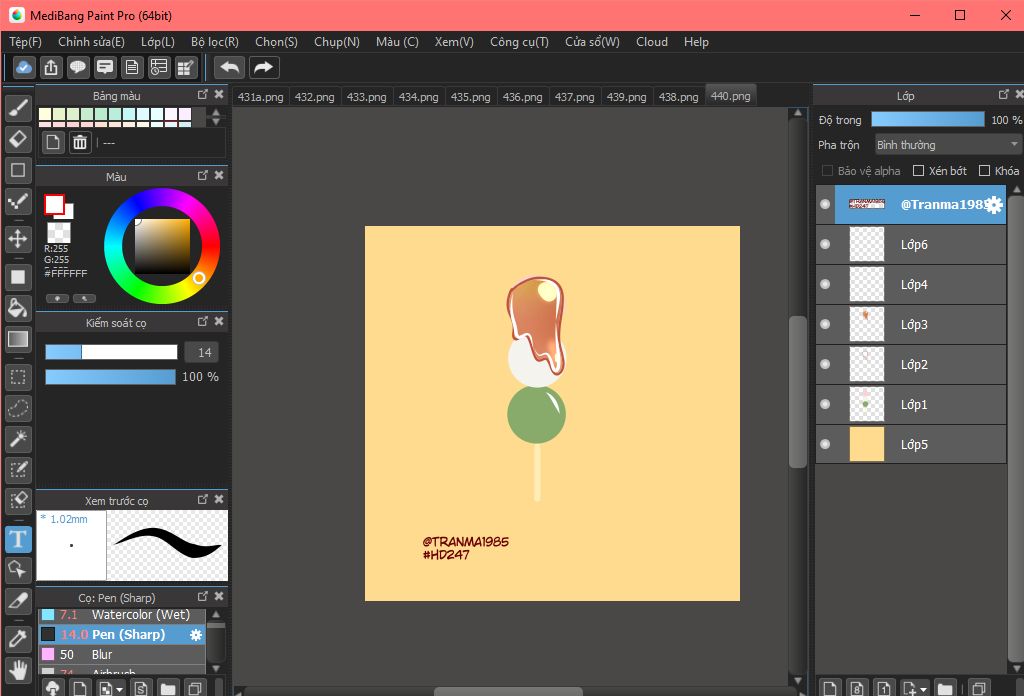Select the Brush tool in left toolbar
The height and width of the screenshot is (696, 1024).
coord(18,108)
